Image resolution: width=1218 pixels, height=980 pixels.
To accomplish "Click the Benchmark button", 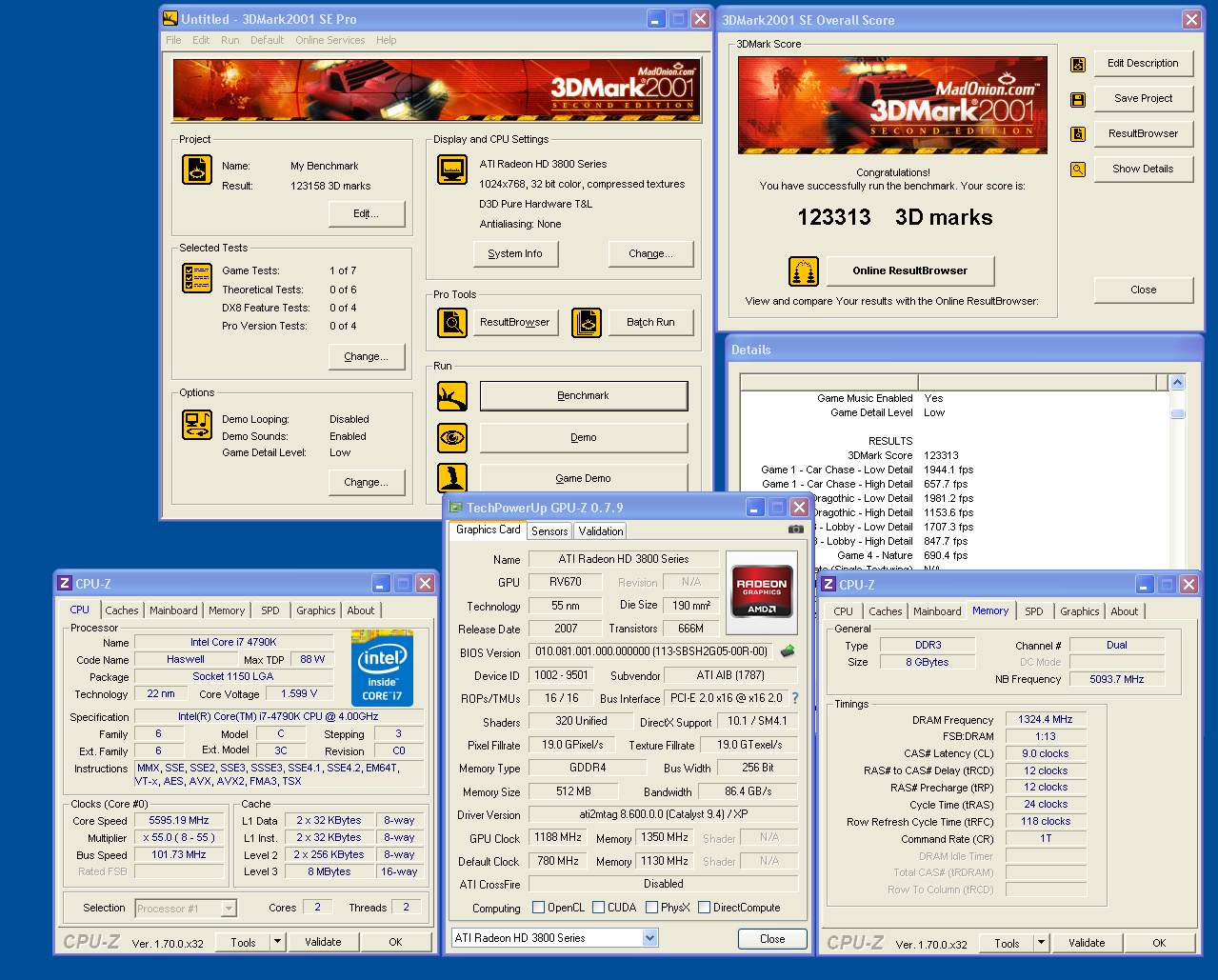I will pos(584,396).
